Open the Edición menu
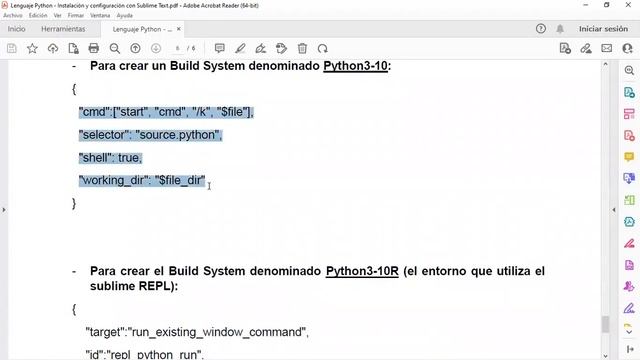This screenshot has height=360, width=640. (x=38, y=16)
